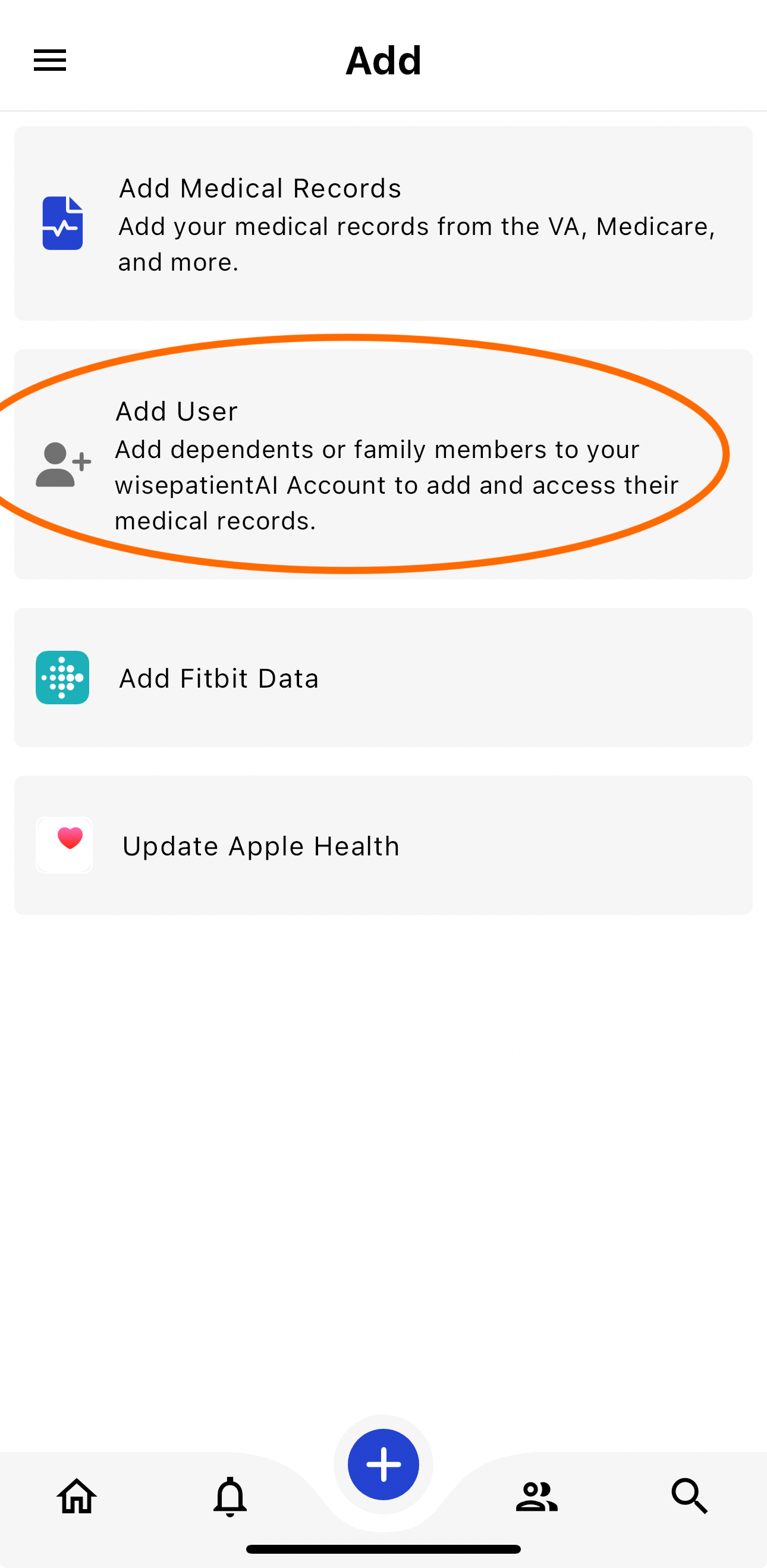Open the notifications bell tab
767x1568 pixels.
pos(230,1496)
